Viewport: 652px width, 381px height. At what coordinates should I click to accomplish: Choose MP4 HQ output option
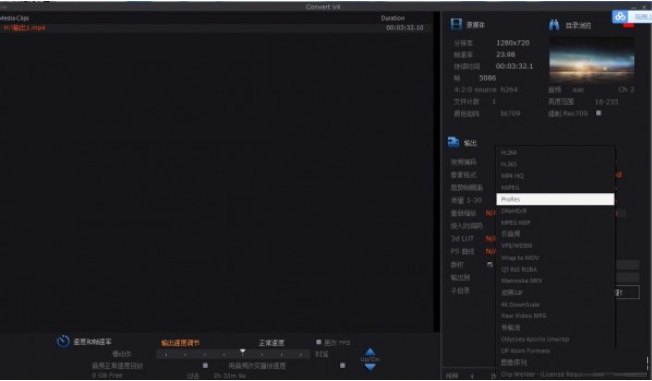click(x=555, y=176)
